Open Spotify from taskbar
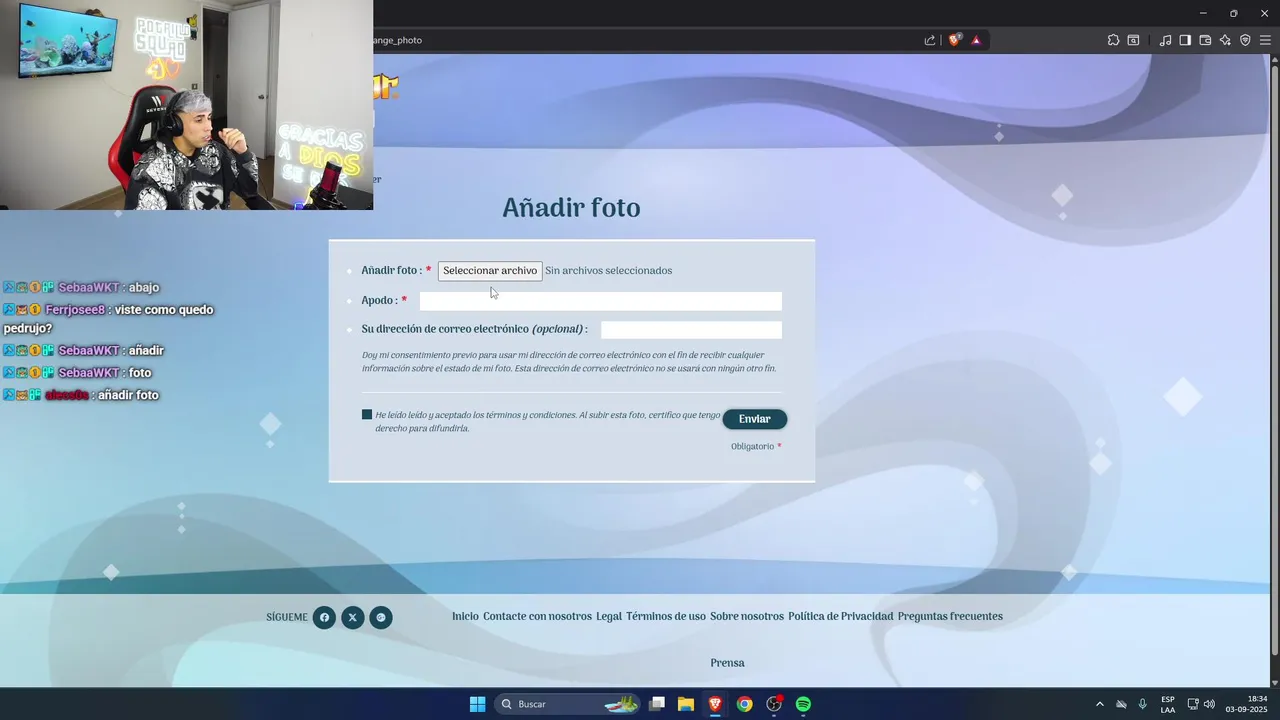This screenshot has height=720, width=1280. pyautogui.click(x=803, y=704)
